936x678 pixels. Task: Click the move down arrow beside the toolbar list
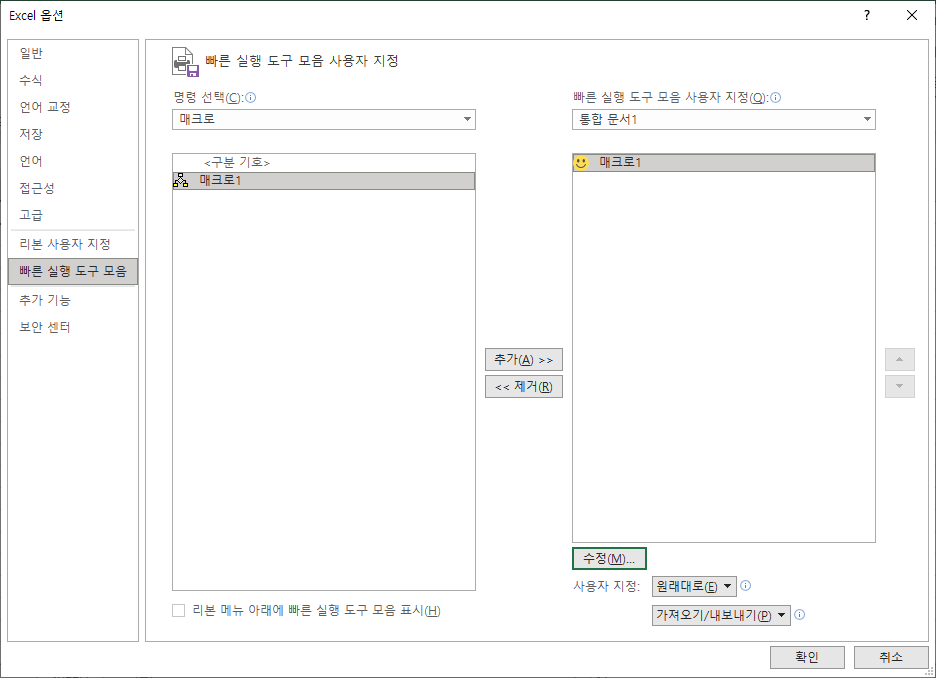(x=899, y=386)
